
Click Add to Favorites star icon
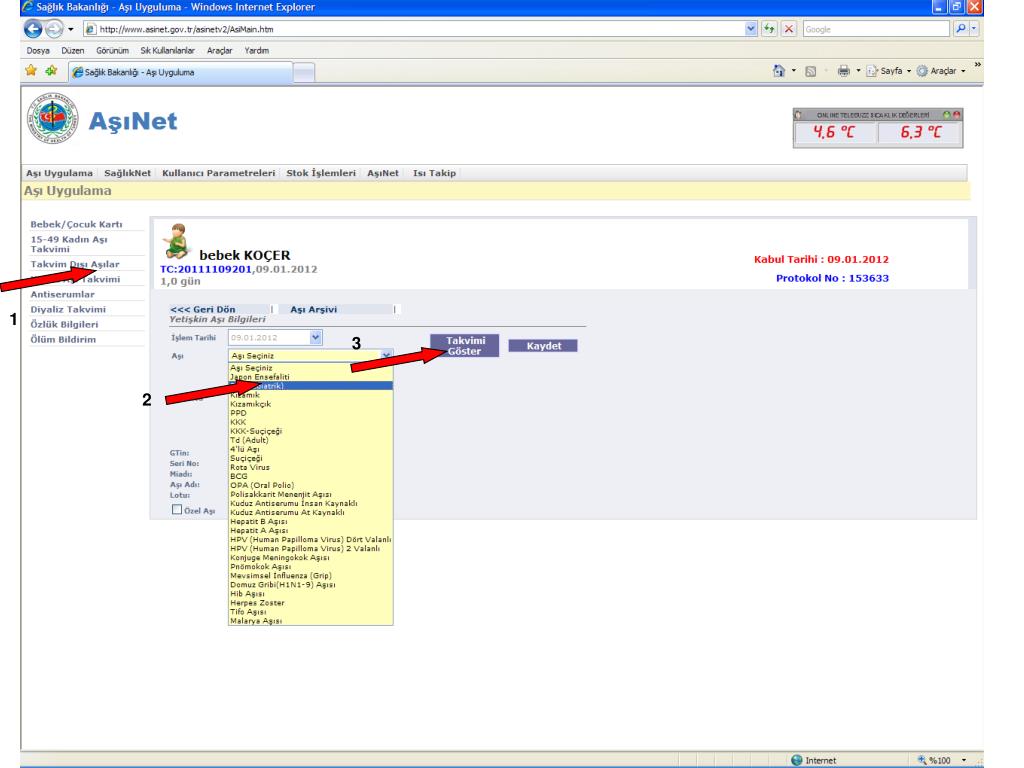click(x=51, y=71)
